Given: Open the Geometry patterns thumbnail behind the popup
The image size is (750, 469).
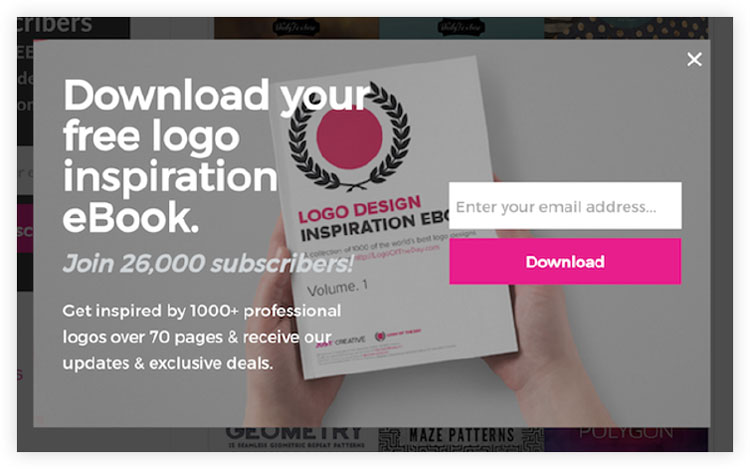Looking at the screenshot, I should [294, 439].
